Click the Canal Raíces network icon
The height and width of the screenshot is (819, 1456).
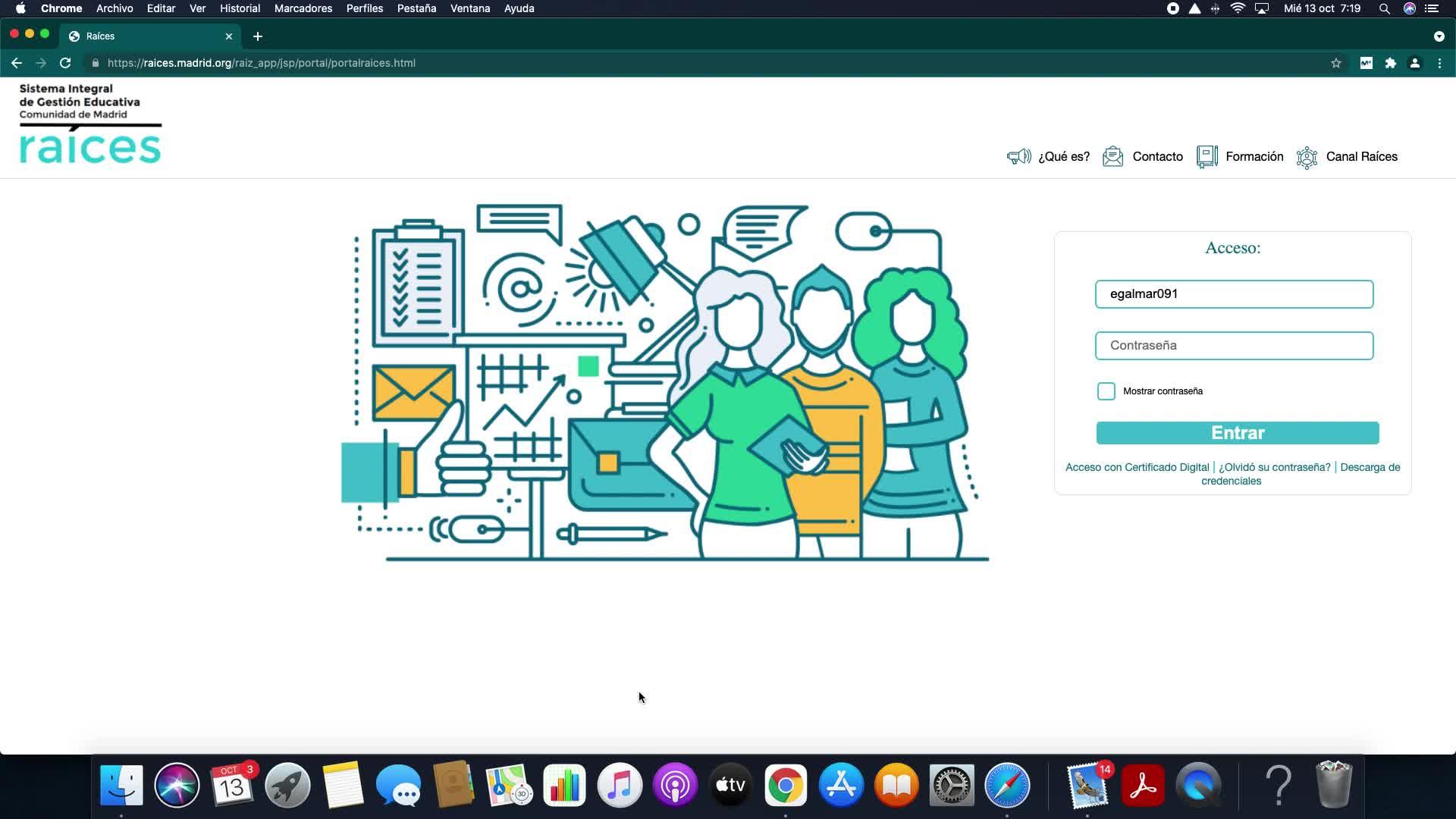pos(1307,157)
